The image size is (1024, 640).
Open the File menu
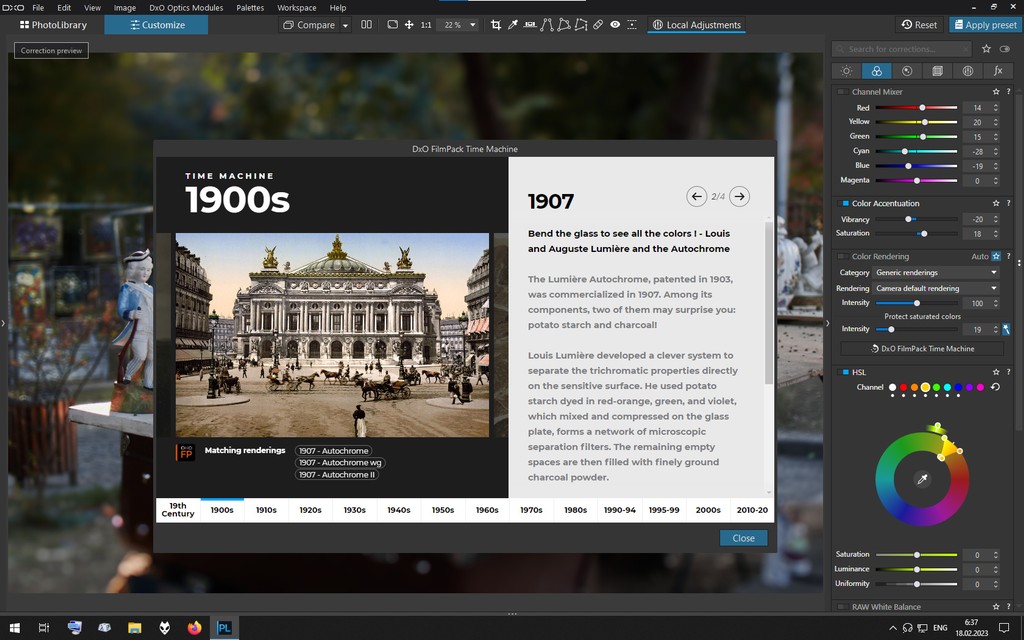pos(39,8)
